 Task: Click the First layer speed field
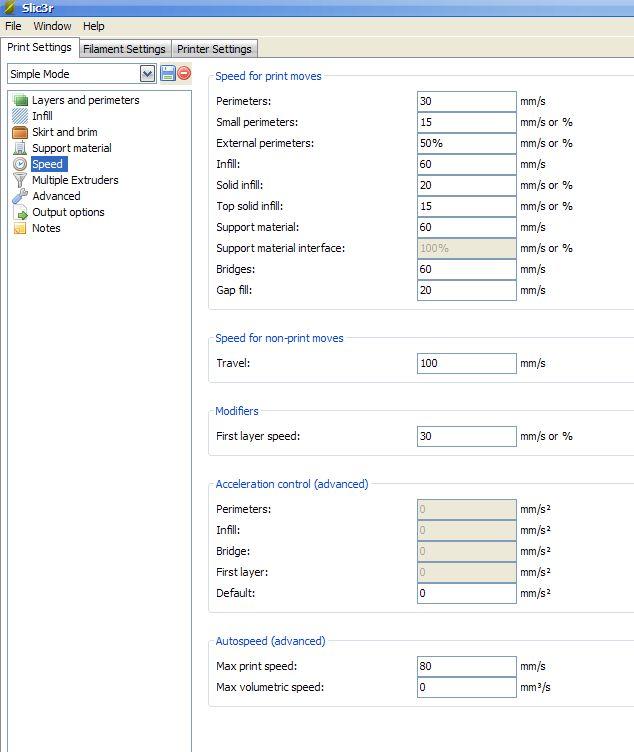point(467,436)
